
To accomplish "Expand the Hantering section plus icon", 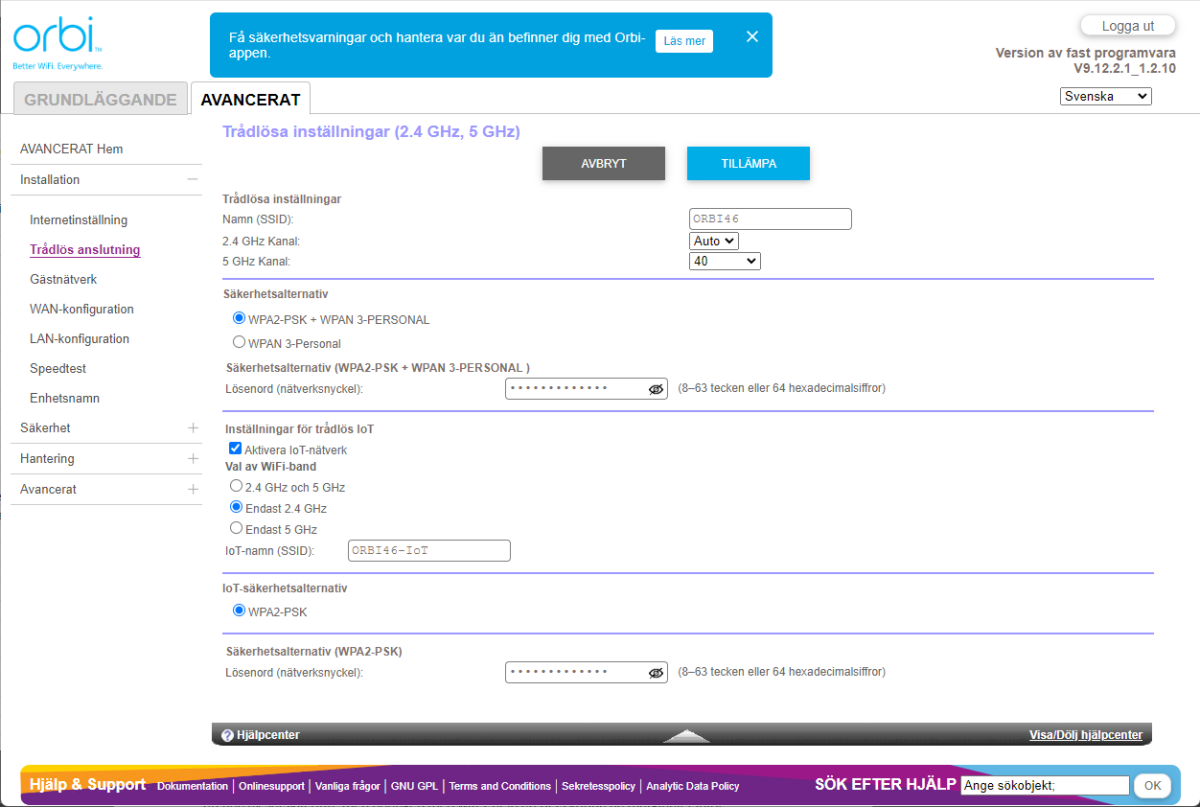I will tap(193, 459).
